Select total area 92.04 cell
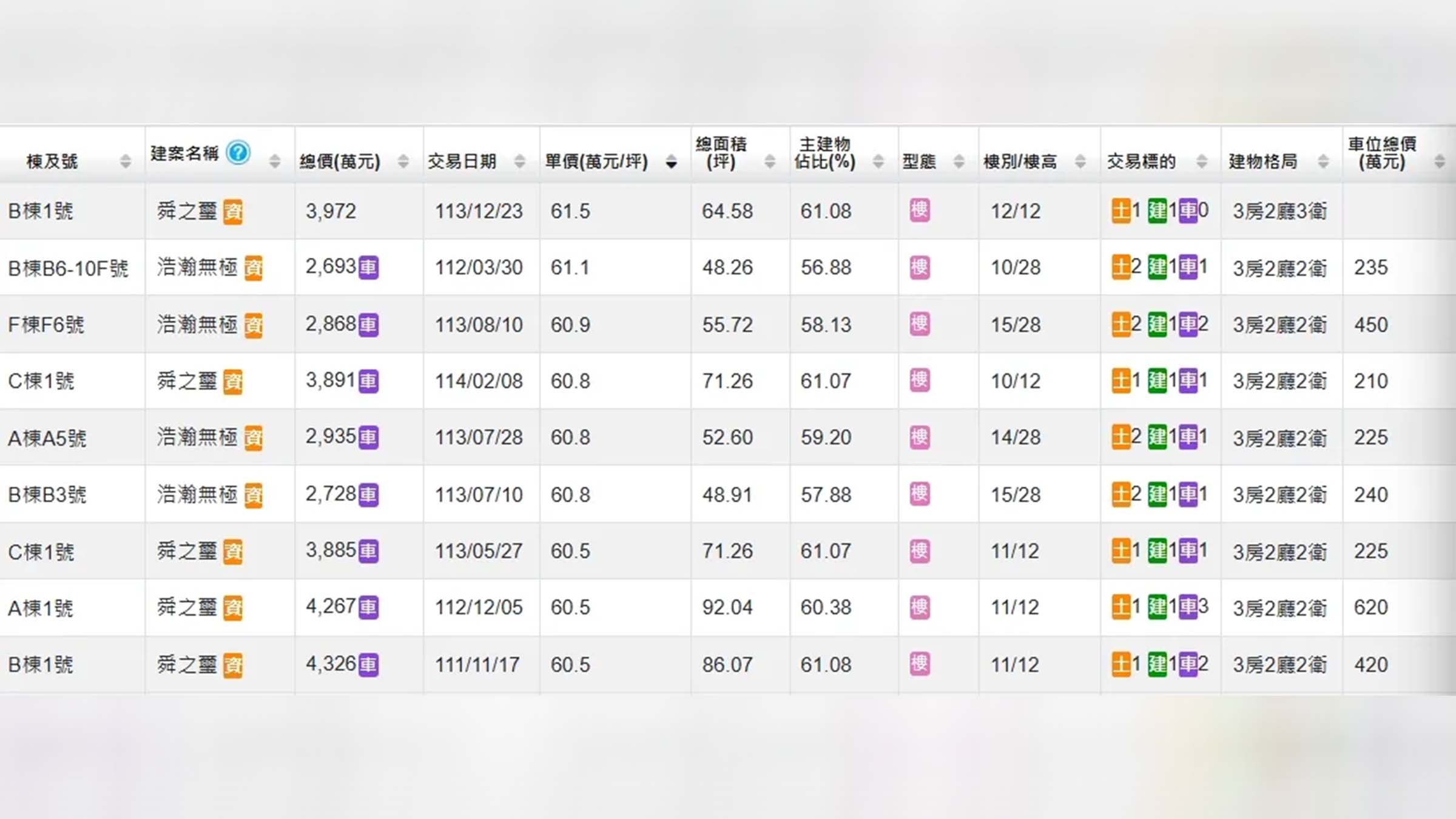Image resolution: width=1456 pixels, height=819 pixels. (x=727, y=607)
